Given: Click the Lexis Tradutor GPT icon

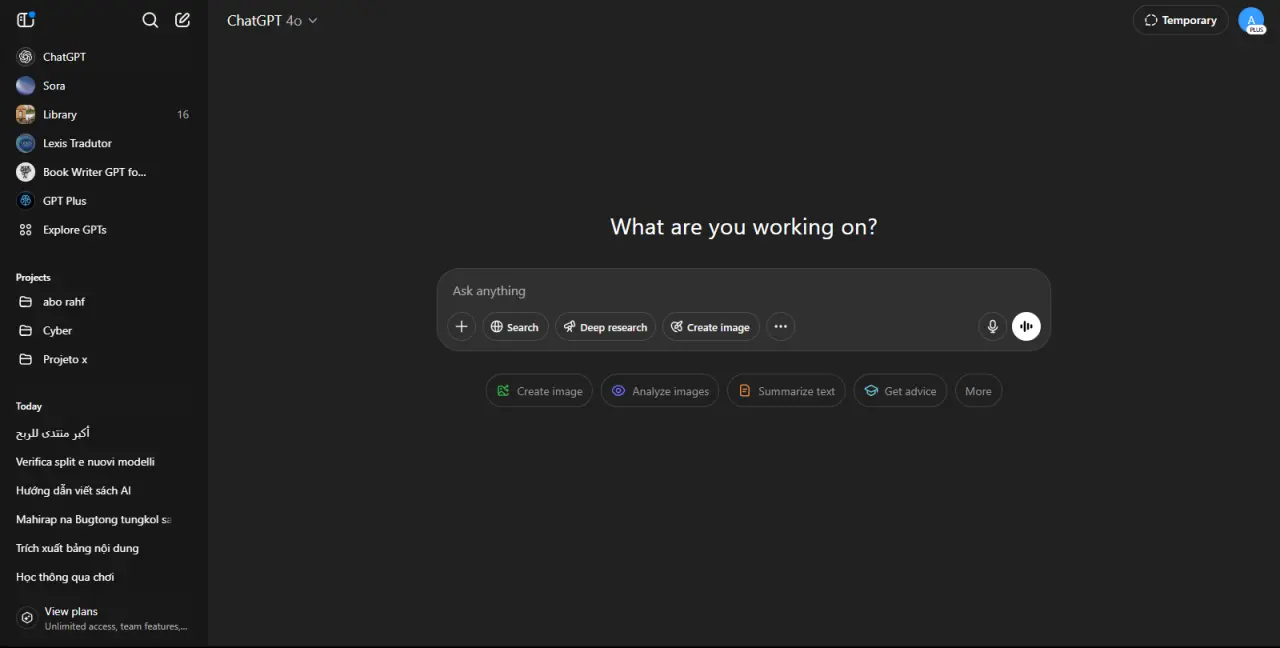Looking at the screenshot, I should coord(26,143).
